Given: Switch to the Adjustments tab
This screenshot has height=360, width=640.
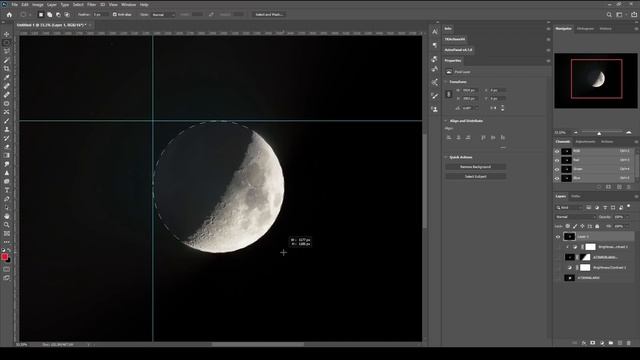Looking at the screenshot, I should tap(585, 142).
